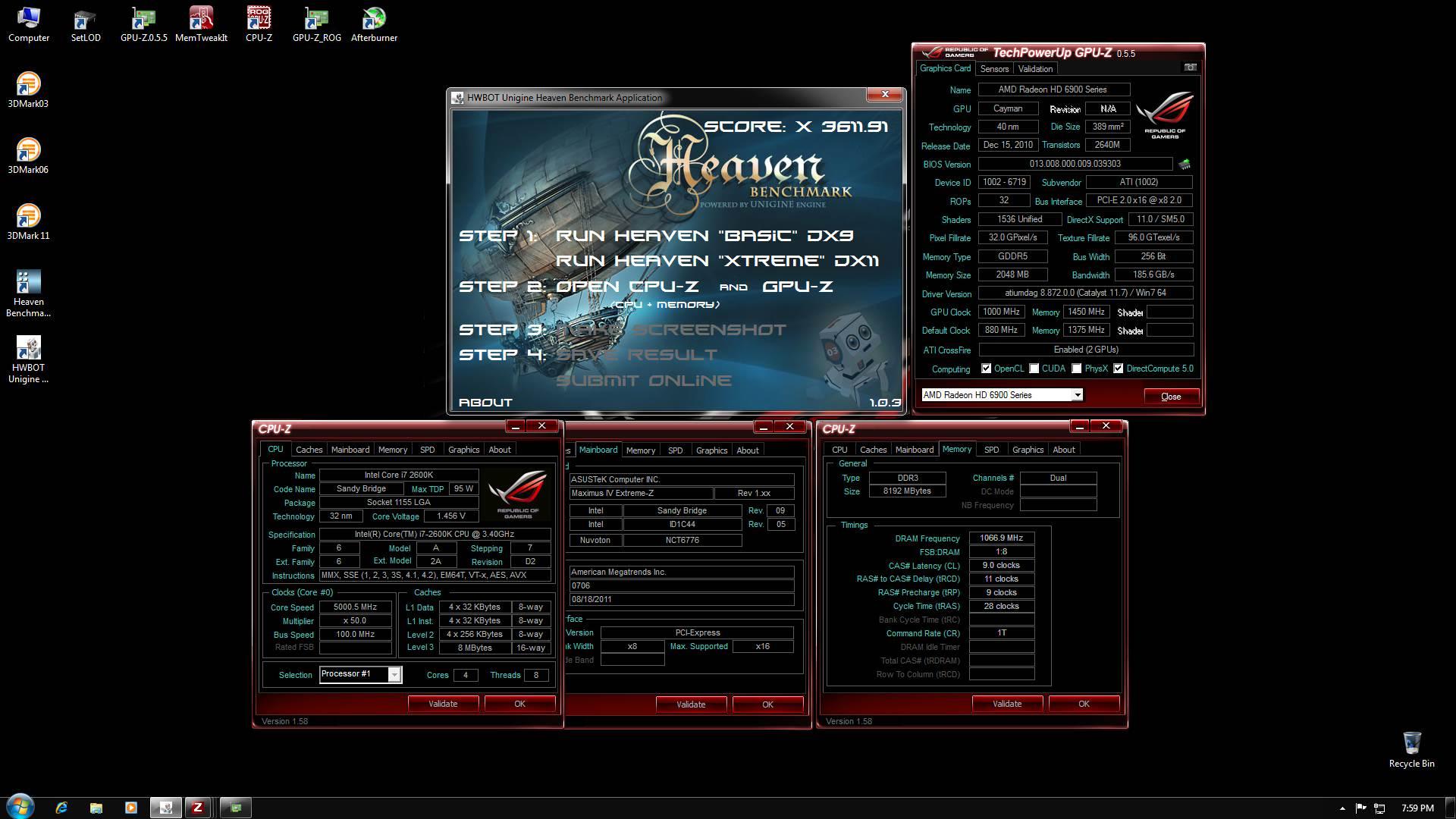Open Heaven Benchmark desktop shortcut
The width and height of the screenshot is (1456, 819).
pos(28,293)
